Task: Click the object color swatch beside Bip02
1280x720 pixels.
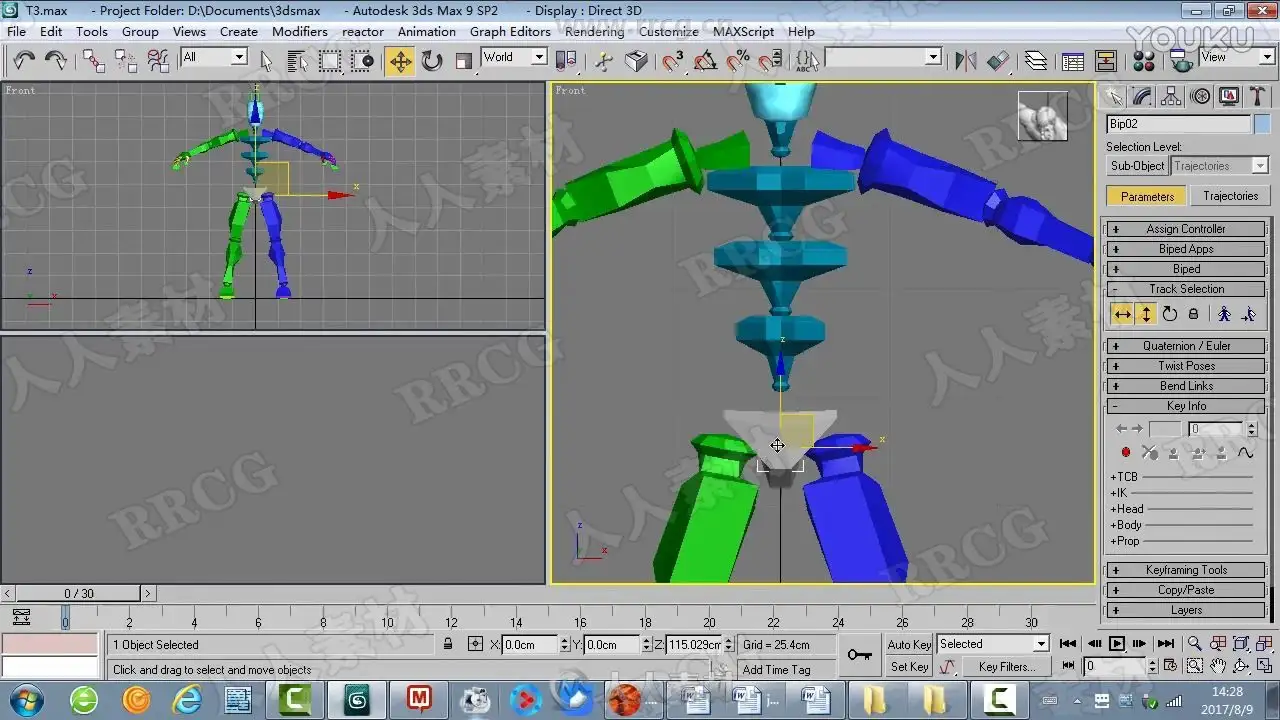Action: coord(1261,124)
